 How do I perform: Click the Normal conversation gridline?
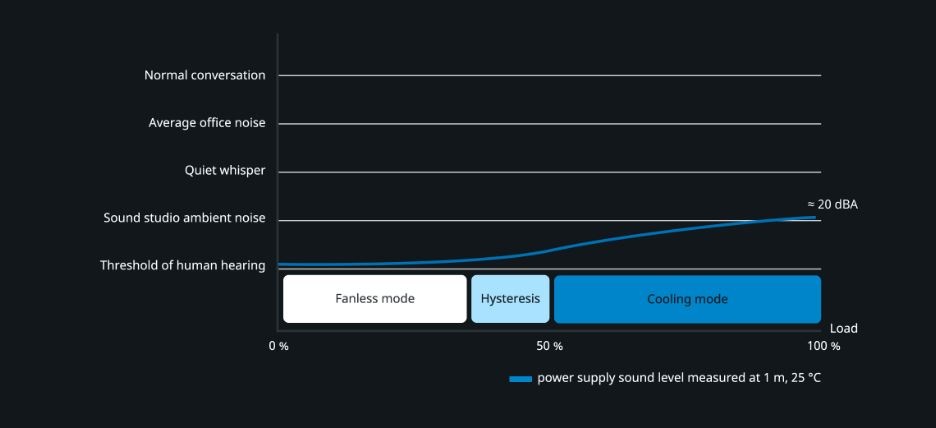tap(550, 75)
